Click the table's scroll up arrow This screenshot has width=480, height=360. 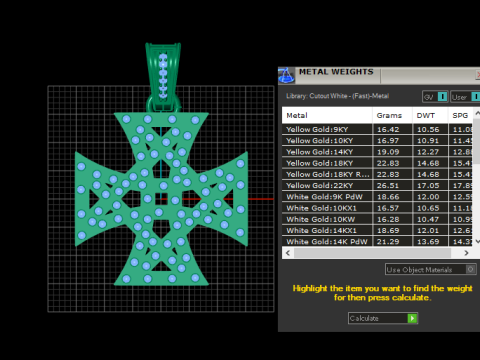[477, 113]
